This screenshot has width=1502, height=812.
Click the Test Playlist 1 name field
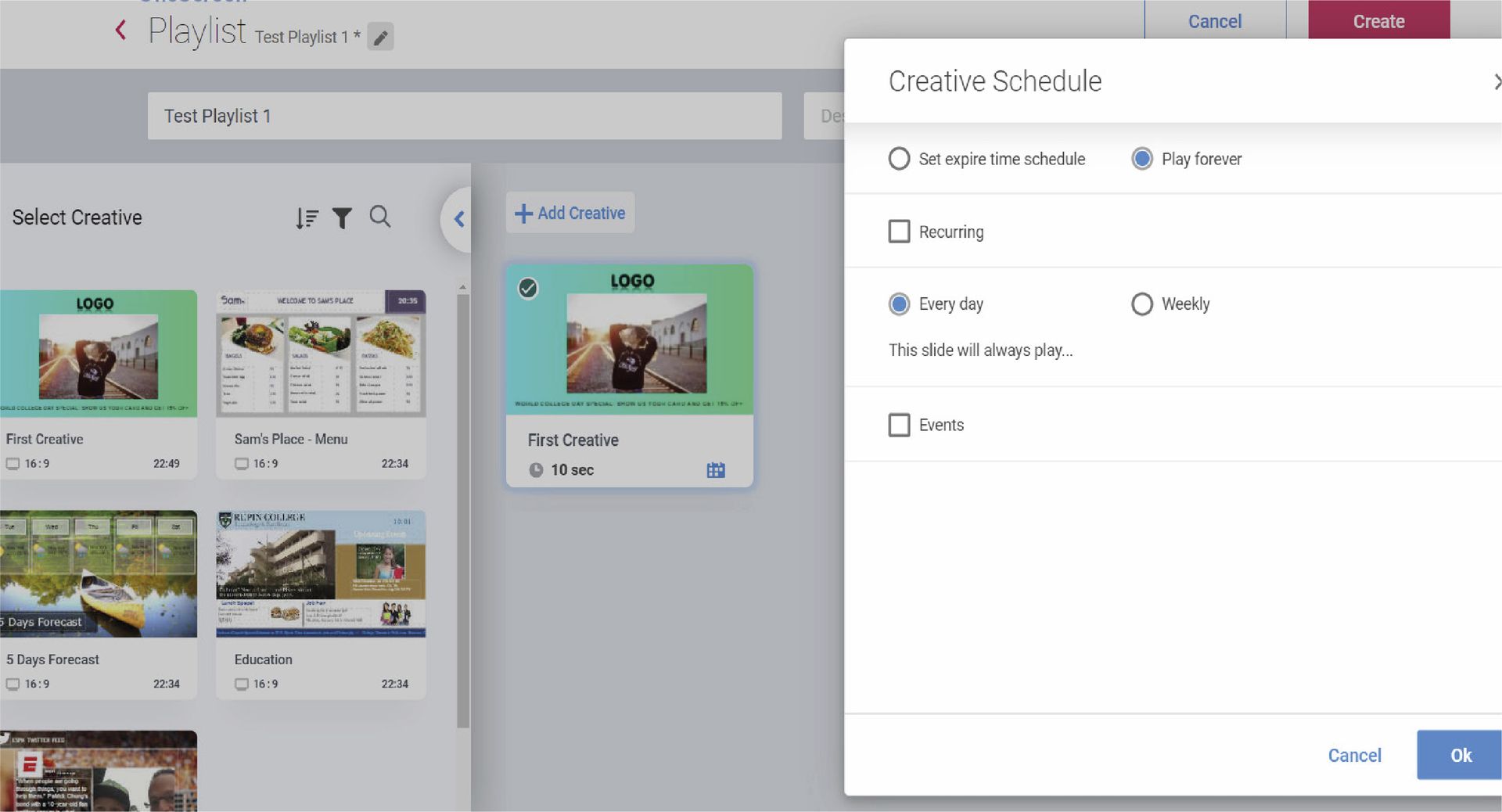tap(465, 116)
